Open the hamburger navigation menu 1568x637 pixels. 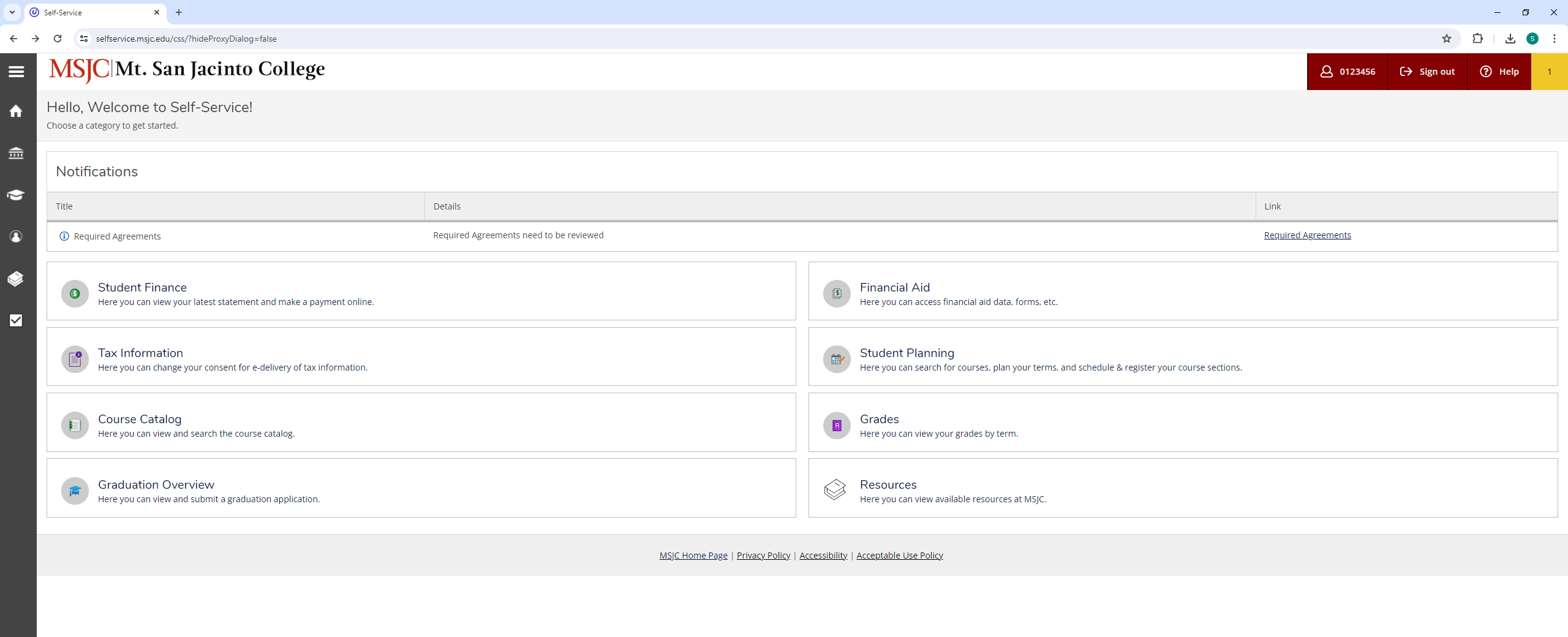click(x=17, y=72)
